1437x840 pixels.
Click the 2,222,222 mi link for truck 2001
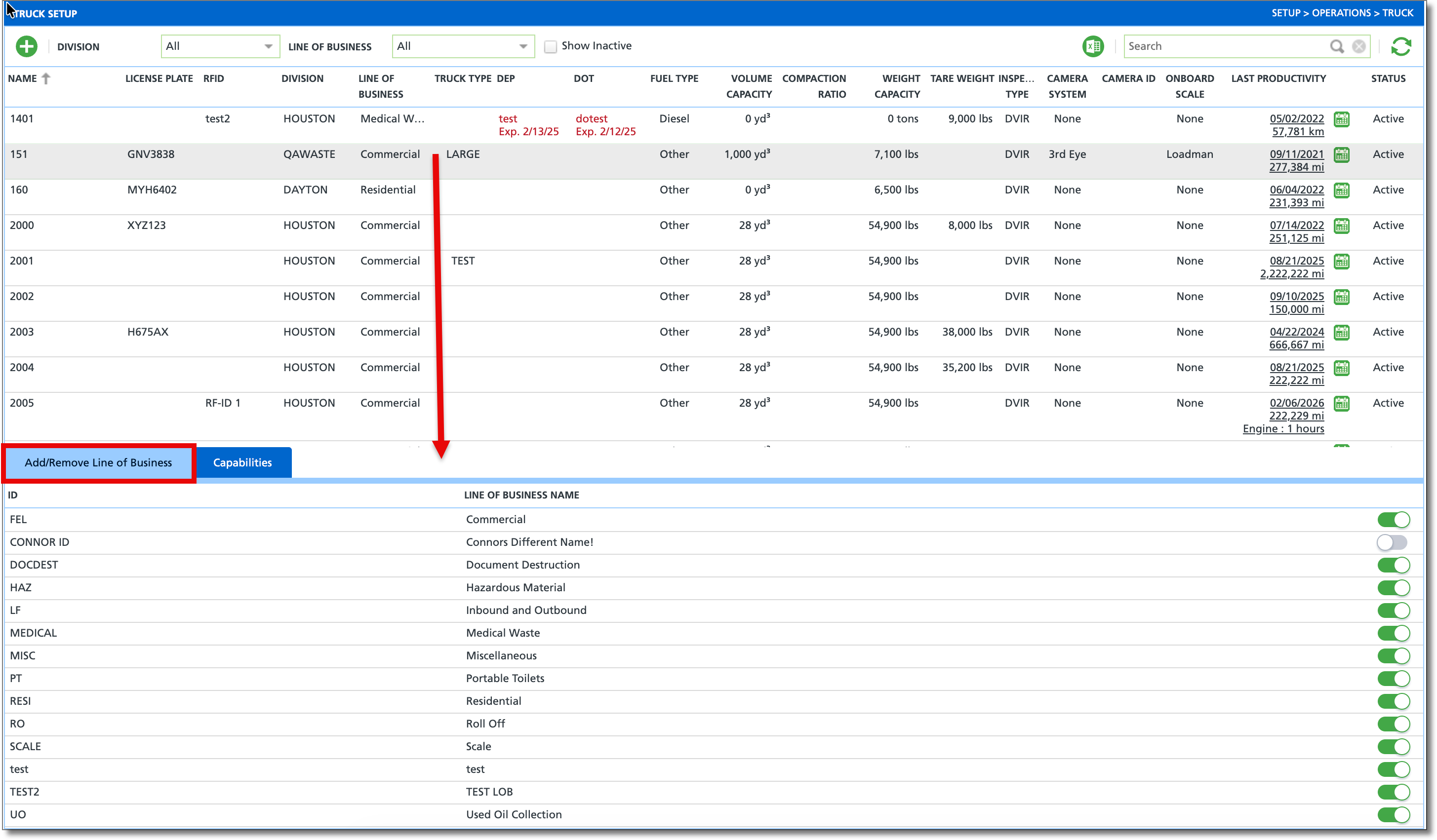(x=1292, y=273)
